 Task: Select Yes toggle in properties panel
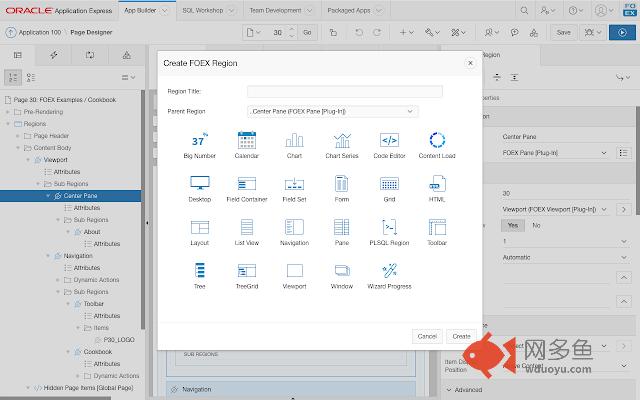[513, 225]
